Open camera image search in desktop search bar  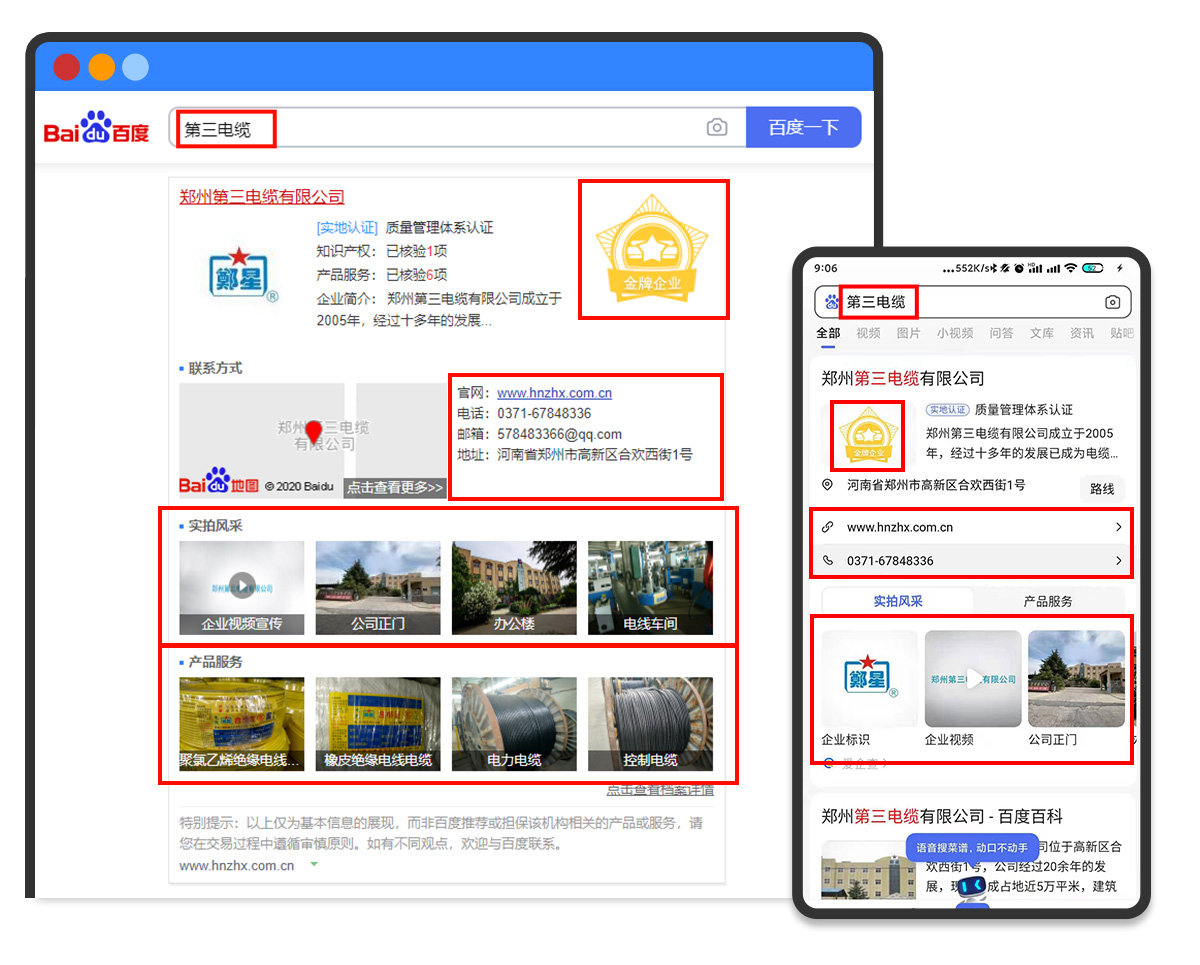coord(716,127)
